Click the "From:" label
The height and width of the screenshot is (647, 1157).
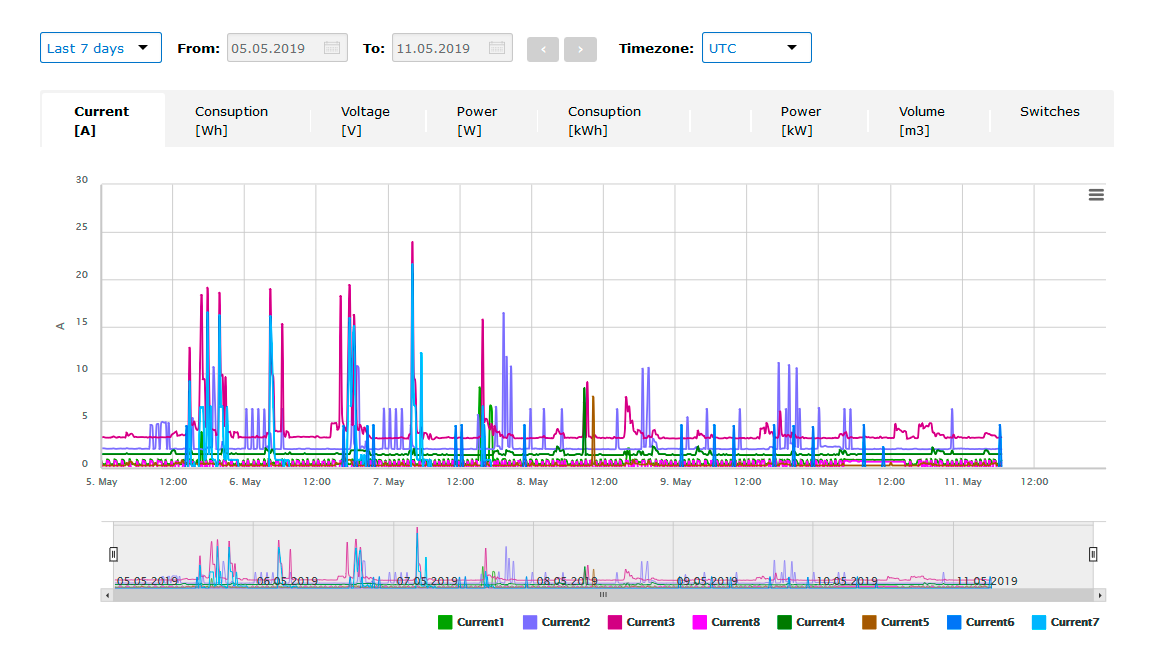click(x=198, y=49)
